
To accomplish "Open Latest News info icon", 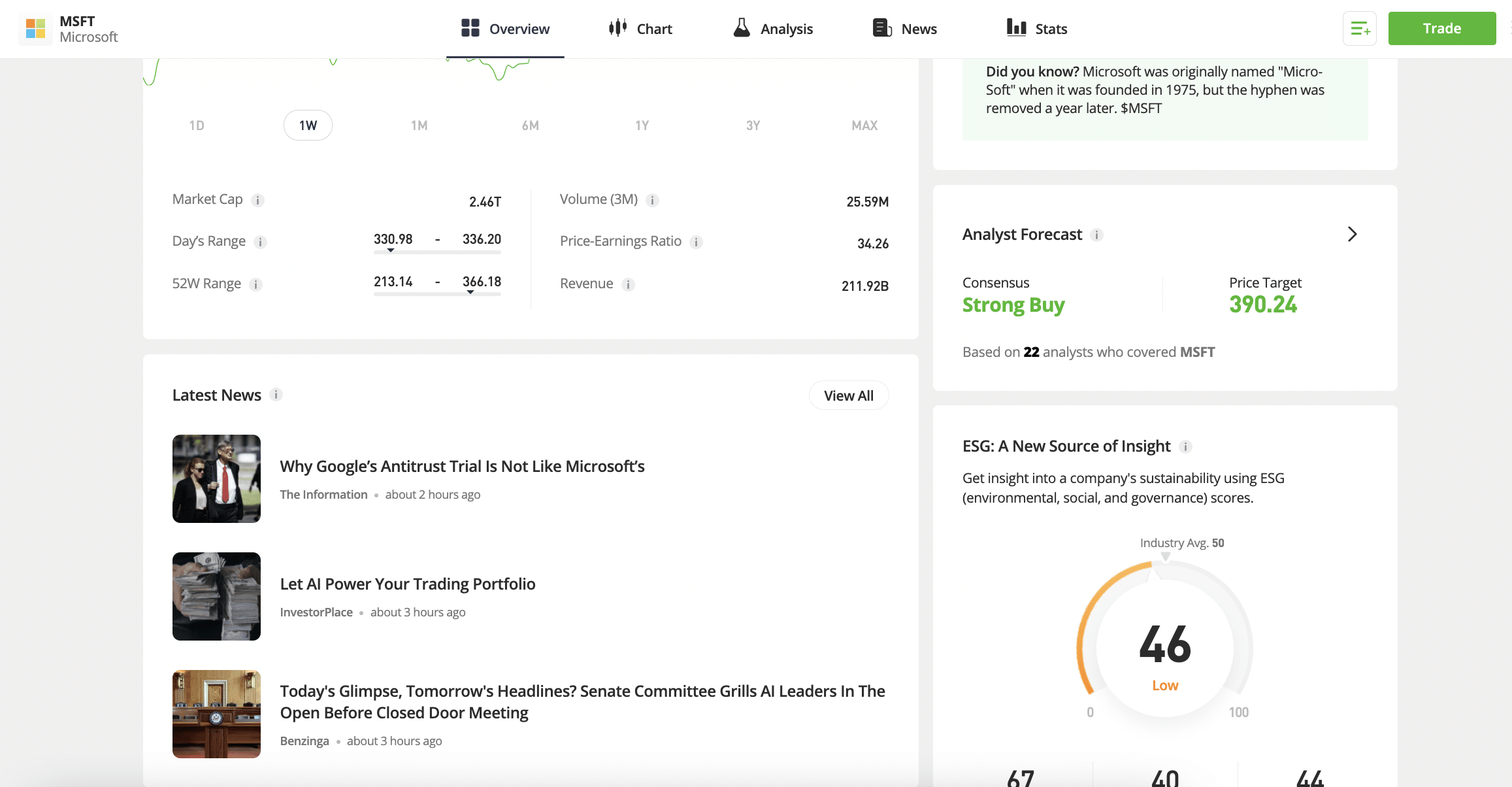I will click(276, 394).
